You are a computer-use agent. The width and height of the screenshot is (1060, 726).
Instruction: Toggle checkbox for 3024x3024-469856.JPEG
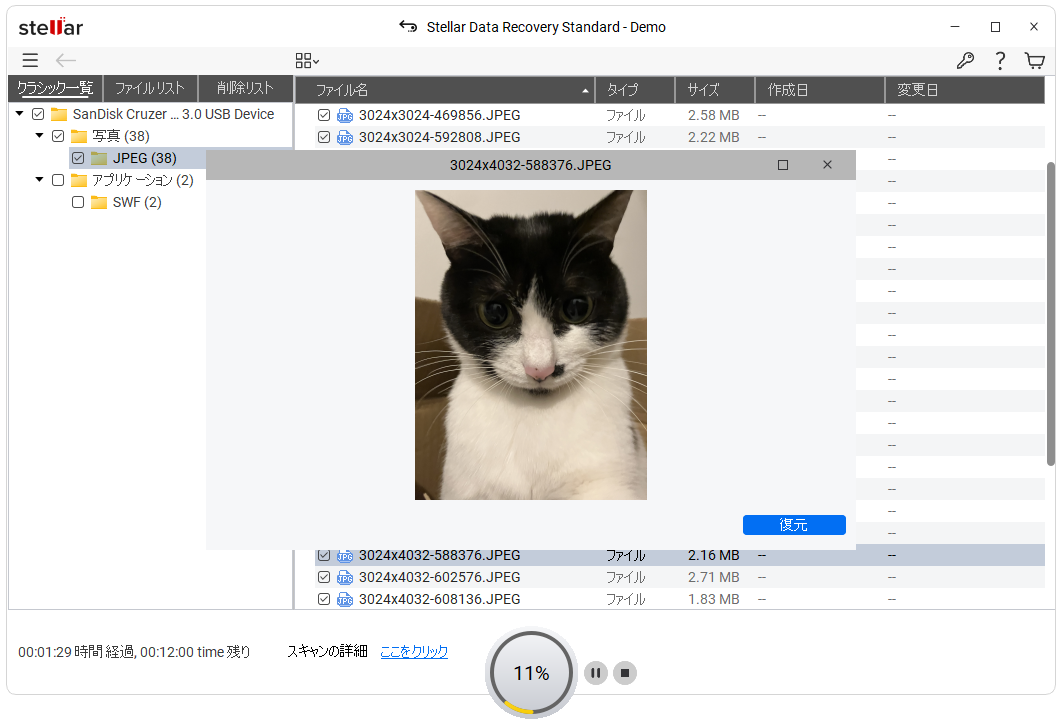tap(324, 115)
